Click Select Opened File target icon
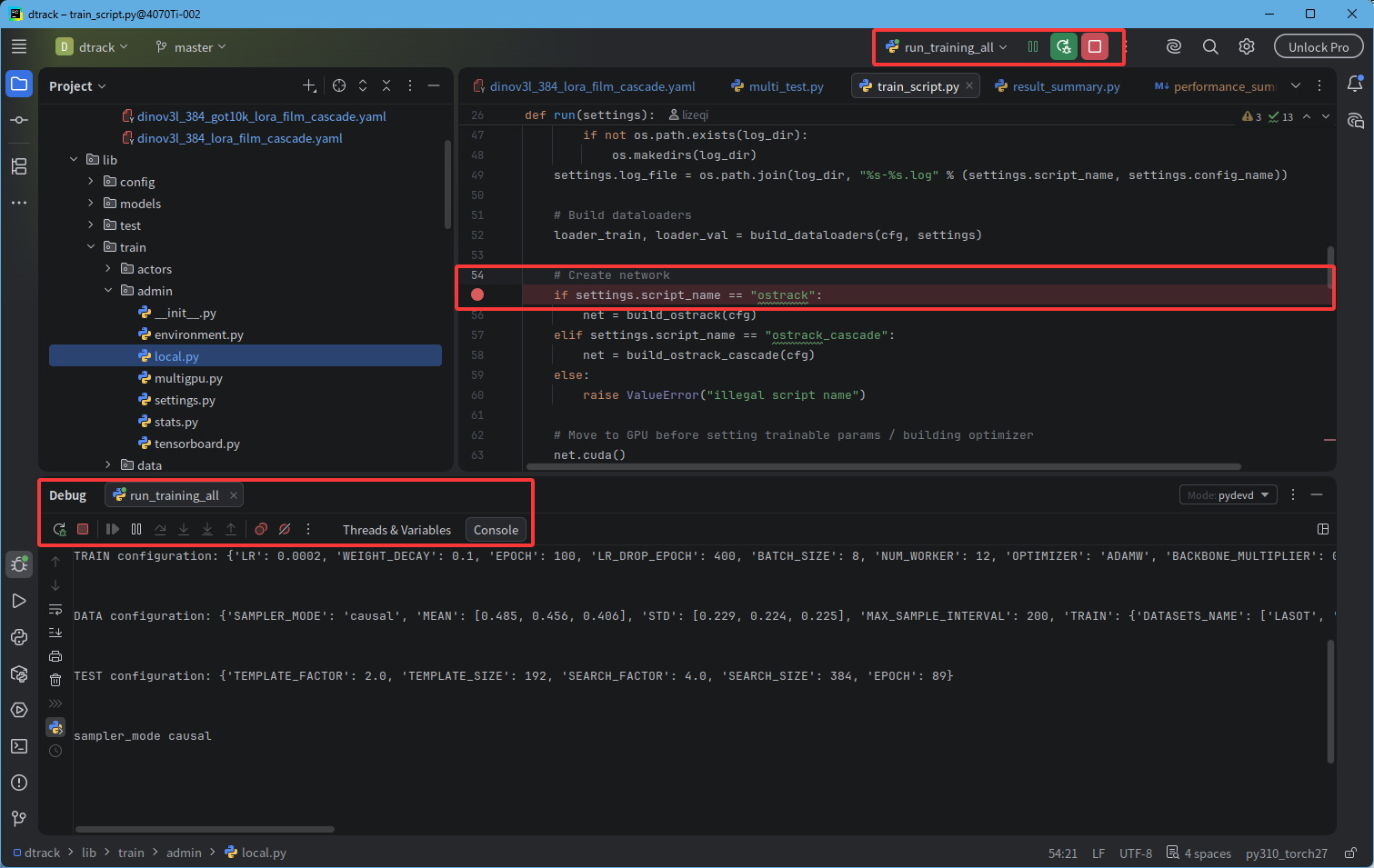This screenshot has width=1374, height=868. (x=339, y=85)
